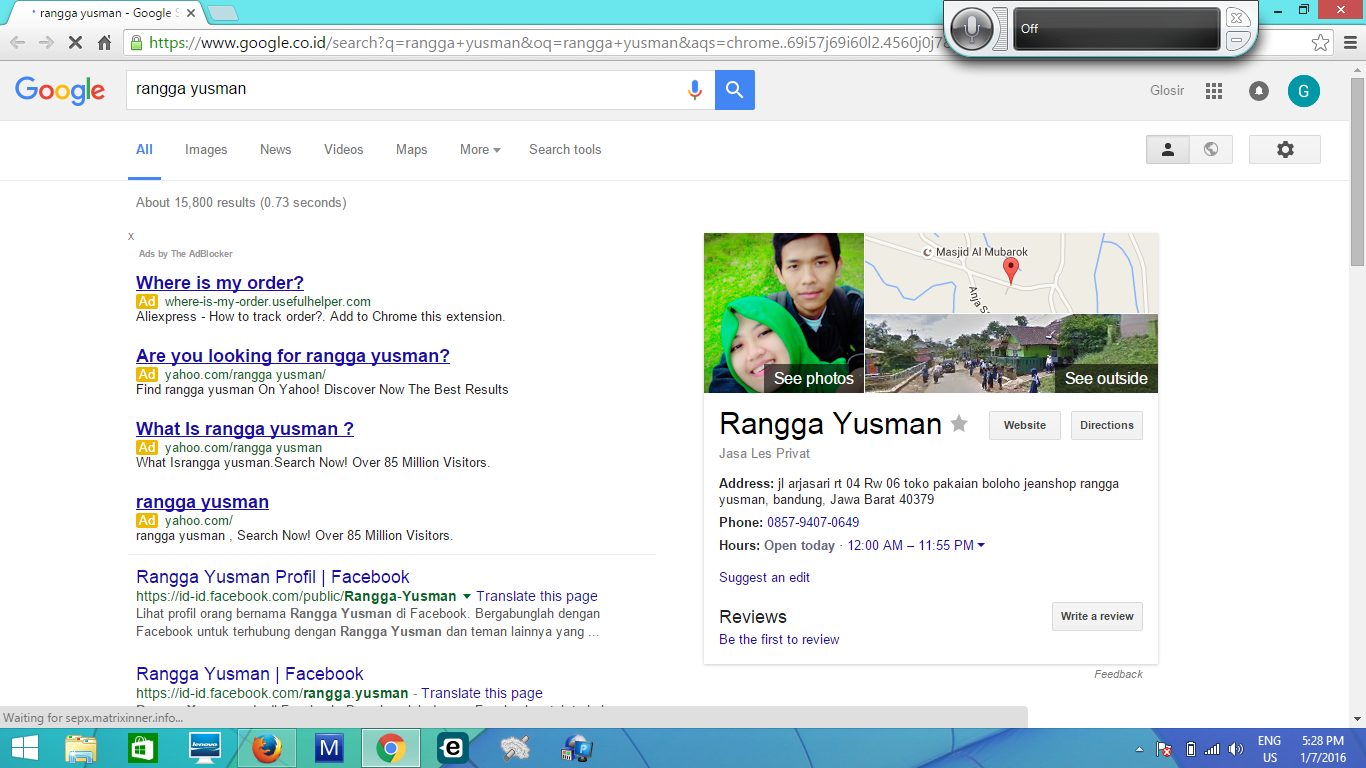Bookmark this page with the star
The height and width of the screenshot is (768, 1366).
pos(1321,43)
